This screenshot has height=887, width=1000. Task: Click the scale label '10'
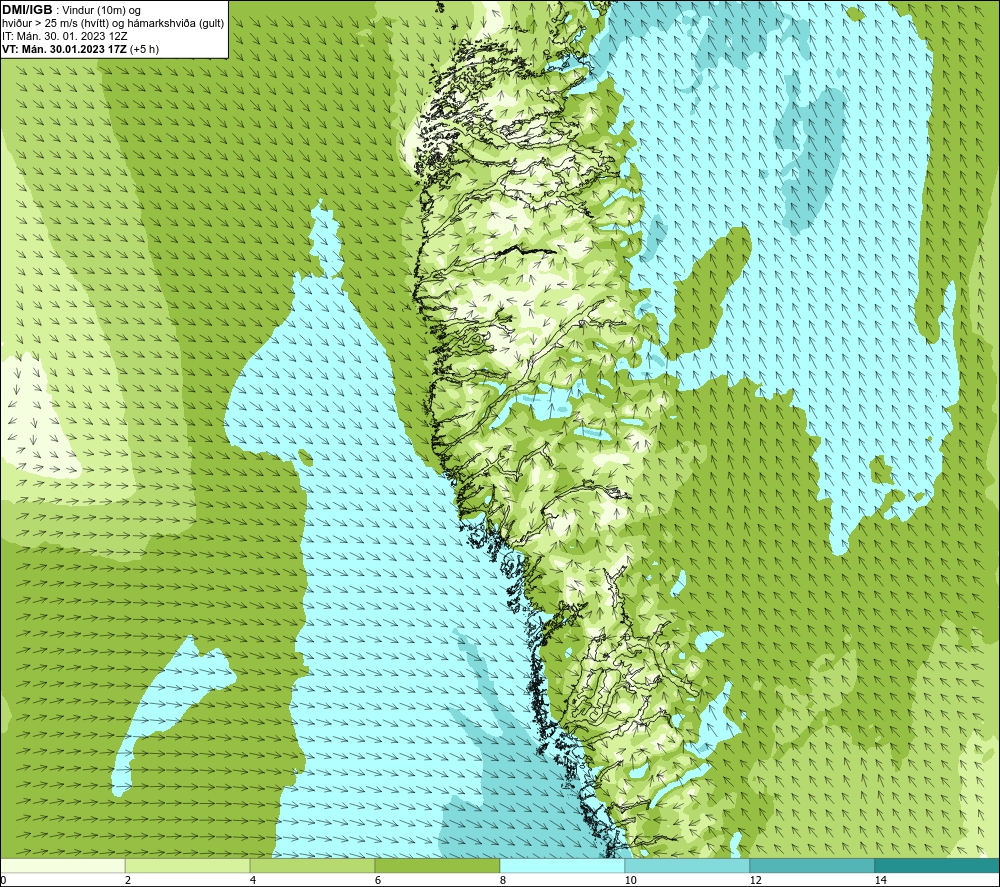630,880
